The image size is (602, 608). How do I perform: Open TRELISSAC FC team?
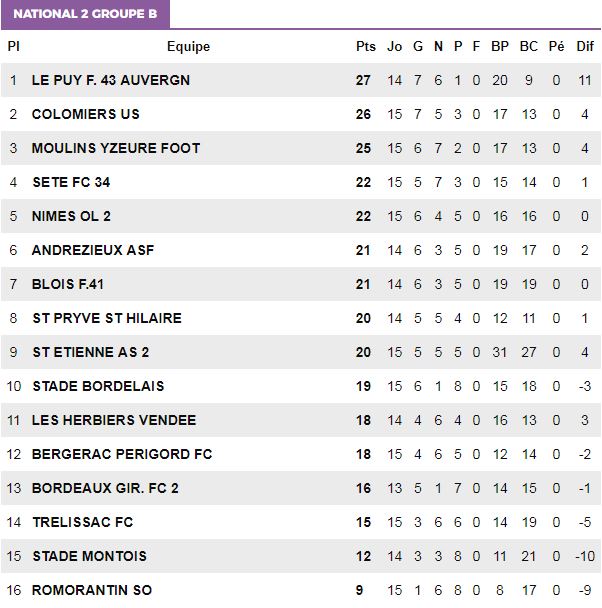(83, 522)
